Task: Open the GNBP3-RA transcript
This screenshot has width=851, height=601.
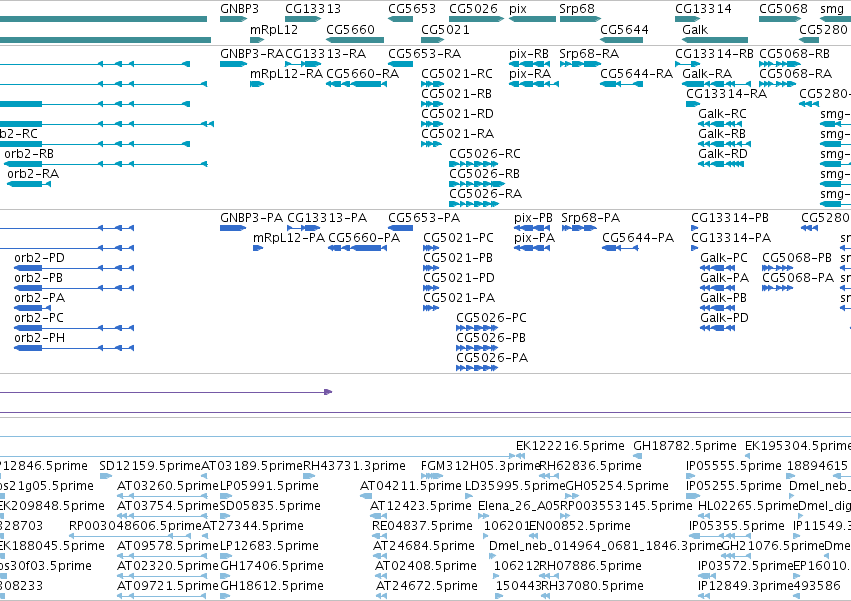Action: [233, 64]
